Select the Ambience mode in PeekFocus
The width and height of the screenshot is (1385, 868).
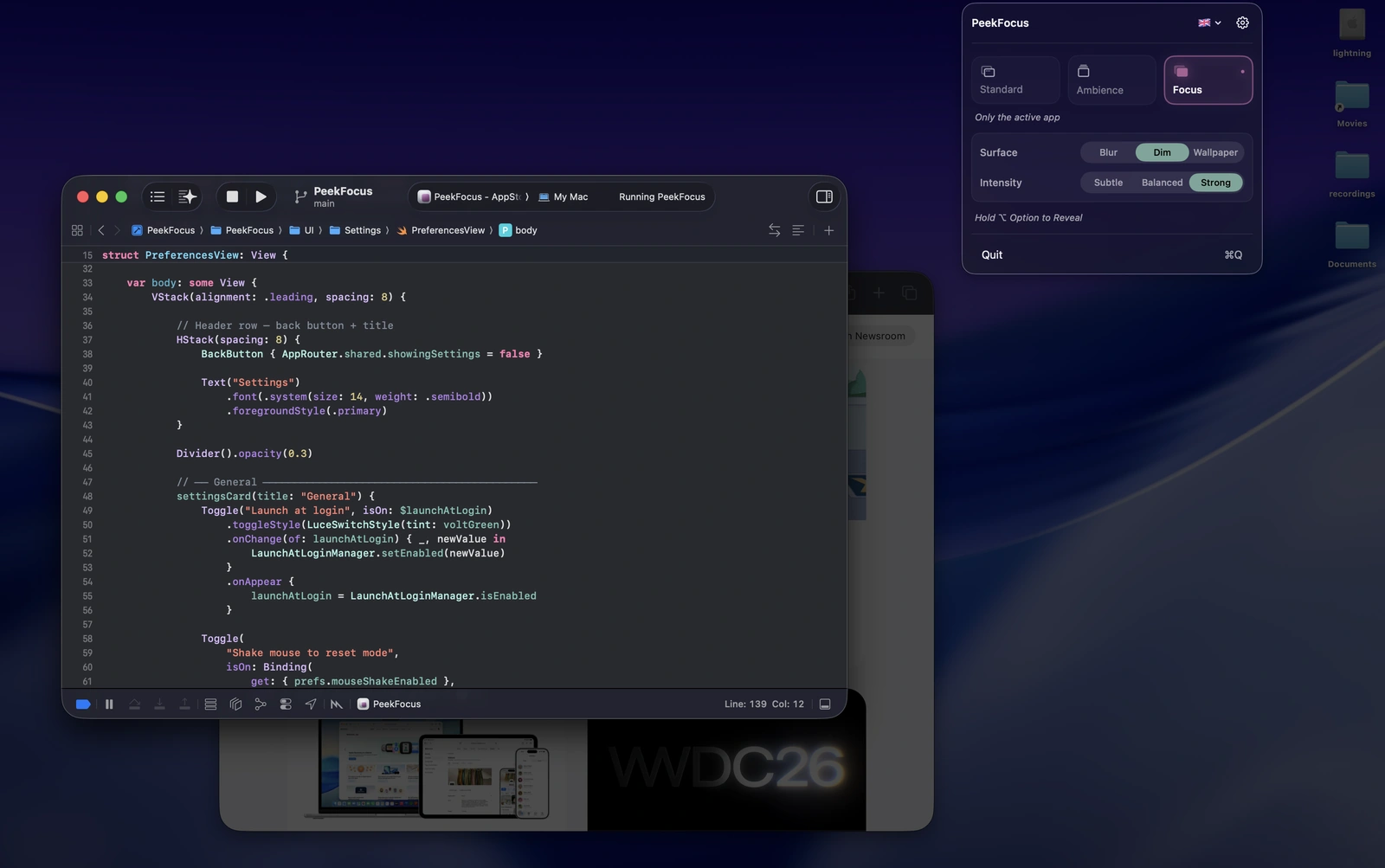(1111, 80)
